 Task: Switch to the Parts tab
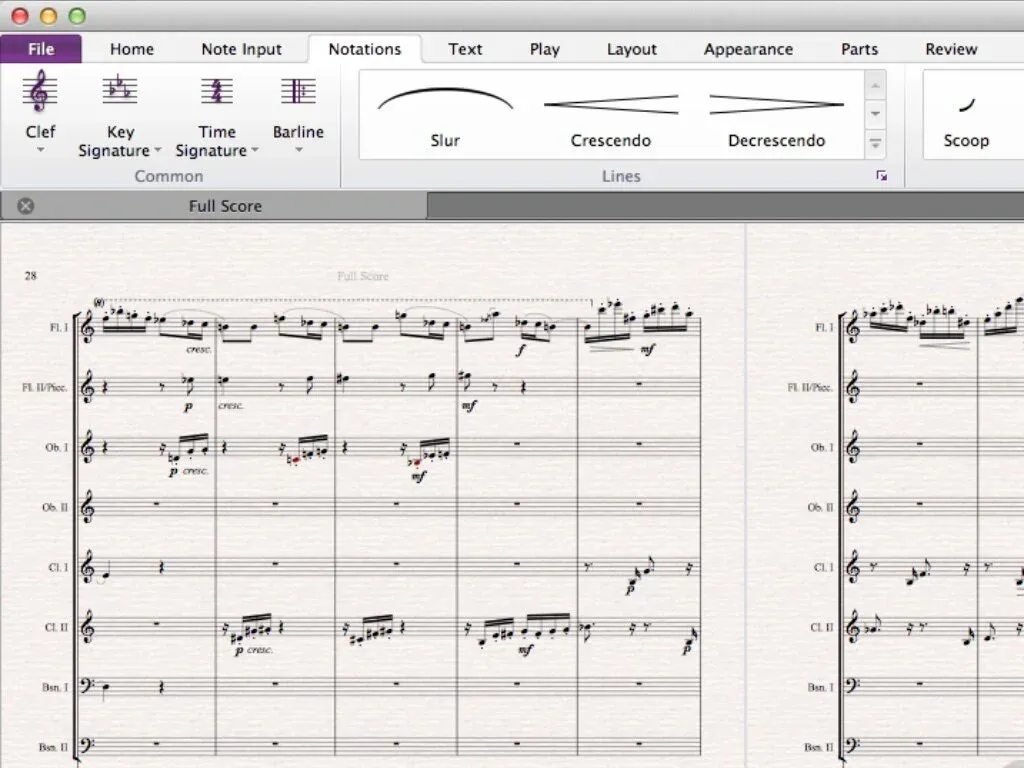tap(859, 49)
